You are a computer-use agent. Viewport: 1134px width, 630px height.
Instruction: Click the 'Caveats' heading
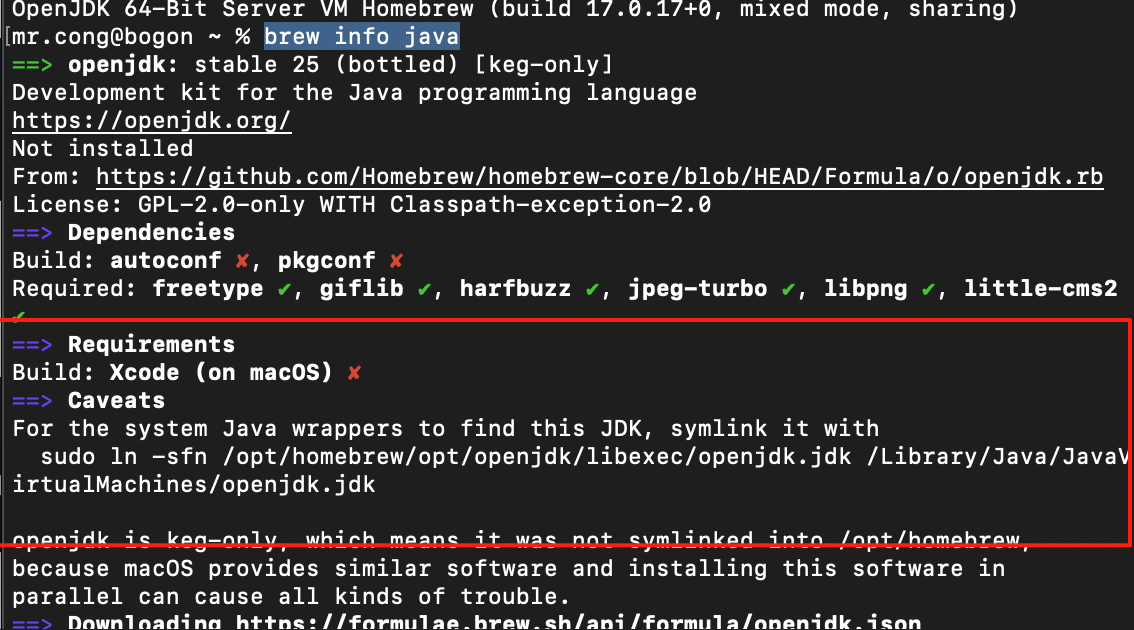(x=116, y=400)
